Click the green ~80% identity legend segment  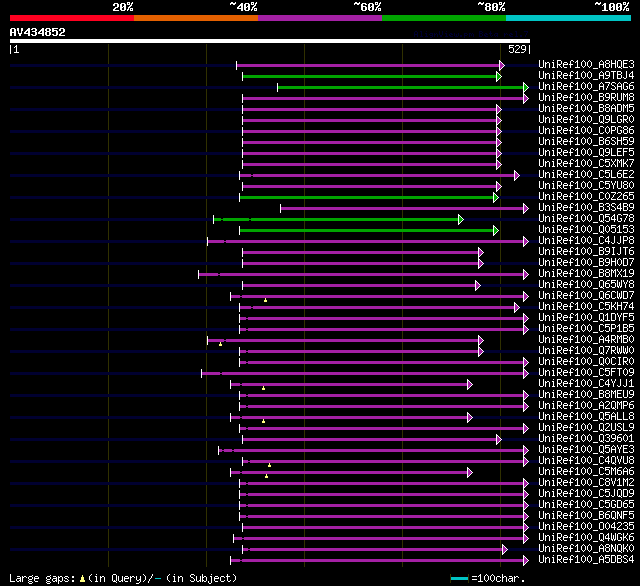[444, 18]
